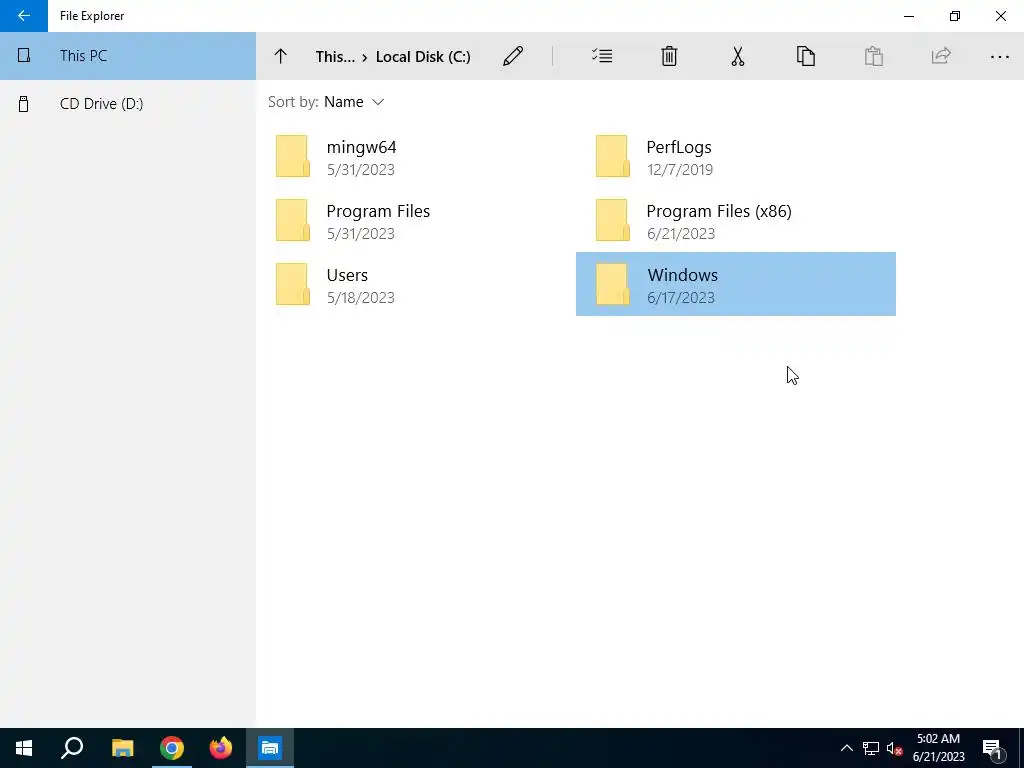Click the 5/18/2023 date text
This screenshot has height=768, width=1024.
pyautogui.click(x=360, y=298)
